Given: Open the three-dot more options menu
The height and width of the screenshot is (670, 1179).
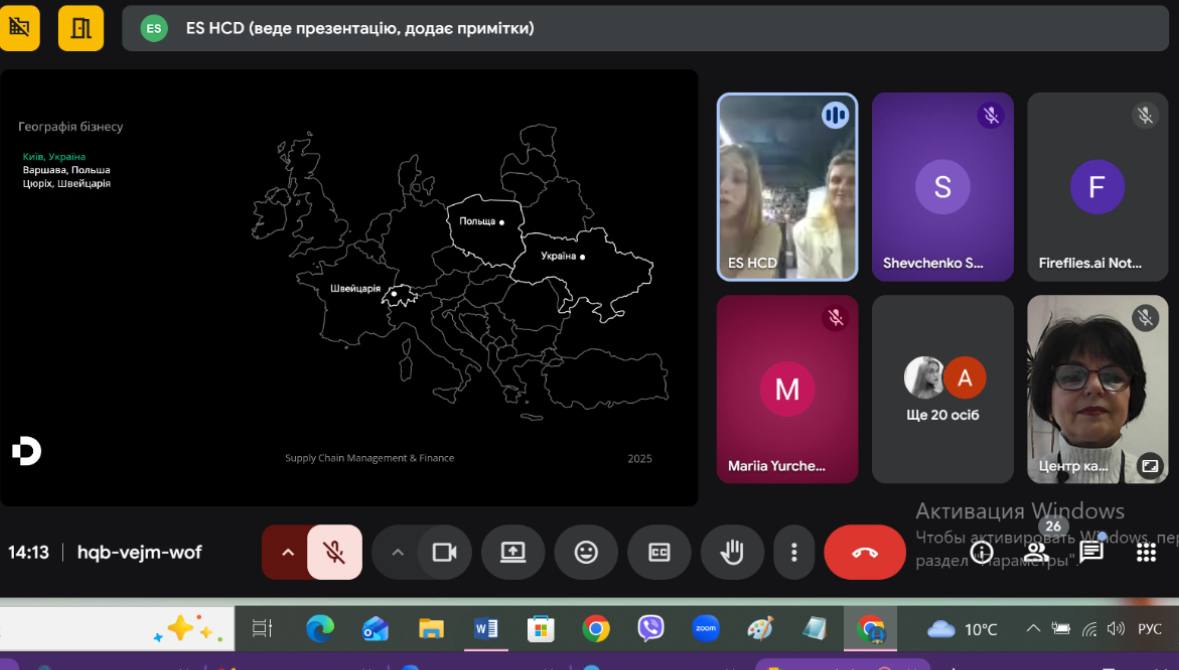Looking at the screenshot, I should [x=794, y=552].
